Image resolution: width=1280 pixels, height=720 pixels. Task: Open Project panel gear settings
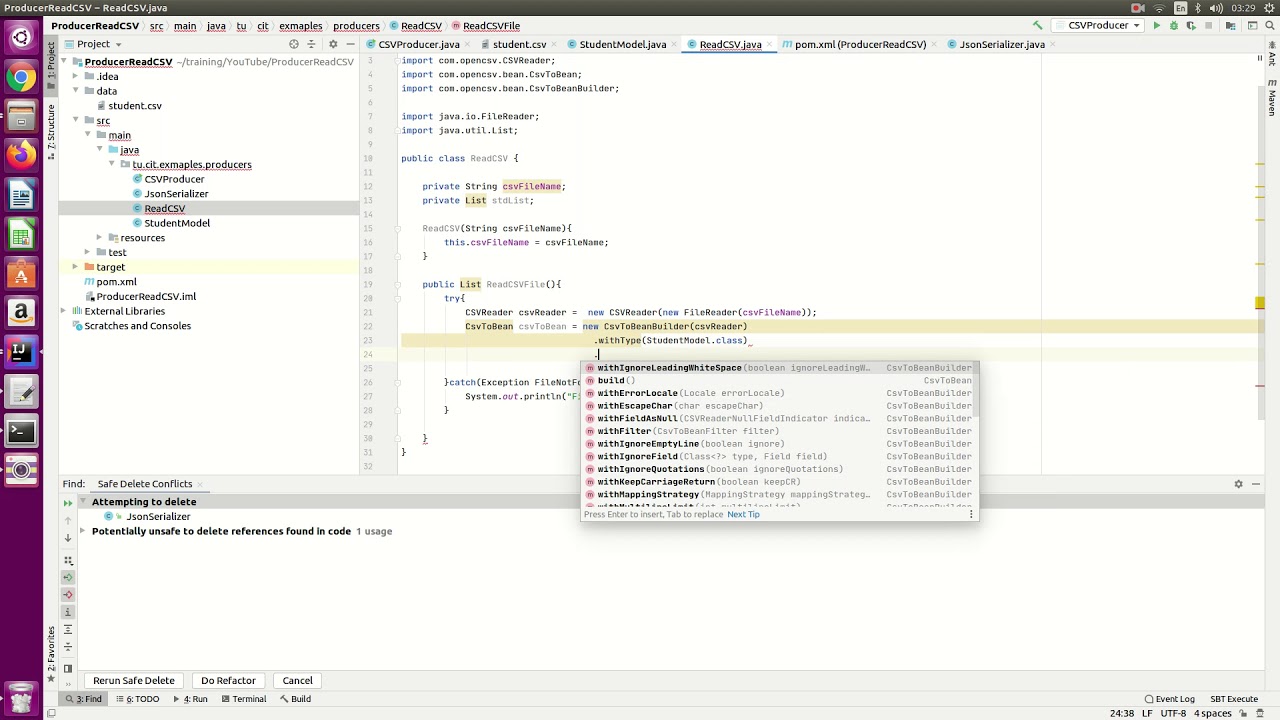(x=333, y=44)
